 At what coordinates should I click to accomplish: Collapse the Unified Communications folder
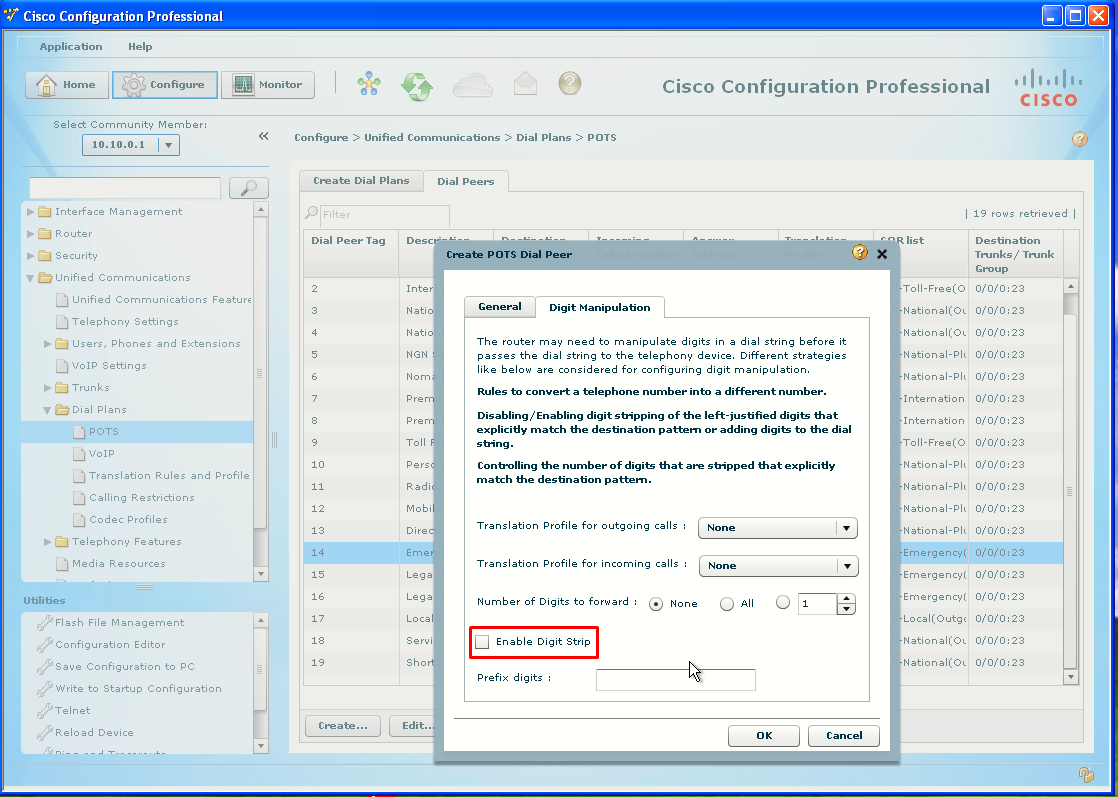(31, 278)
